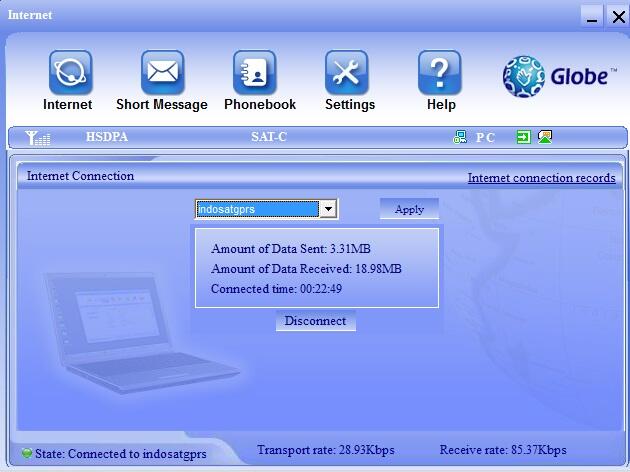Open Internet connection records link

click(x=541, y=178)
